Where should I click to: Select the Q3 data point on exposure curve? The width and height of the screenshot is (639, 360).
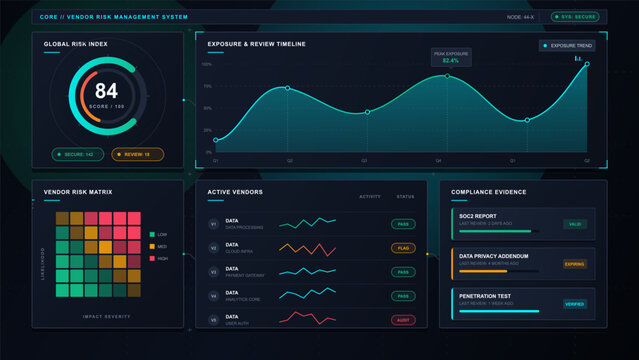click(368, 112)
